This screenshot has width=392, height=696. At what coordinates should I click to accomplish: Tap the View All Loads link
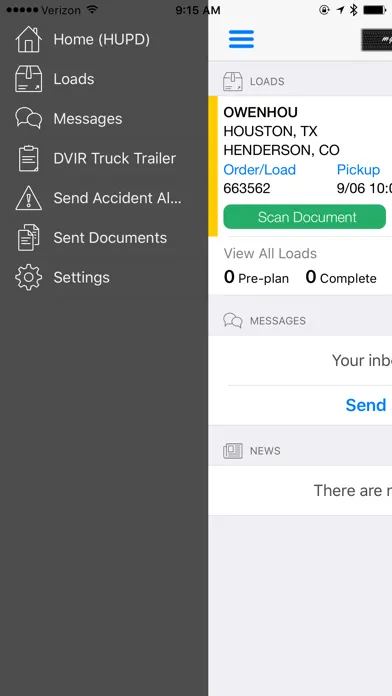tap(270, 253)
